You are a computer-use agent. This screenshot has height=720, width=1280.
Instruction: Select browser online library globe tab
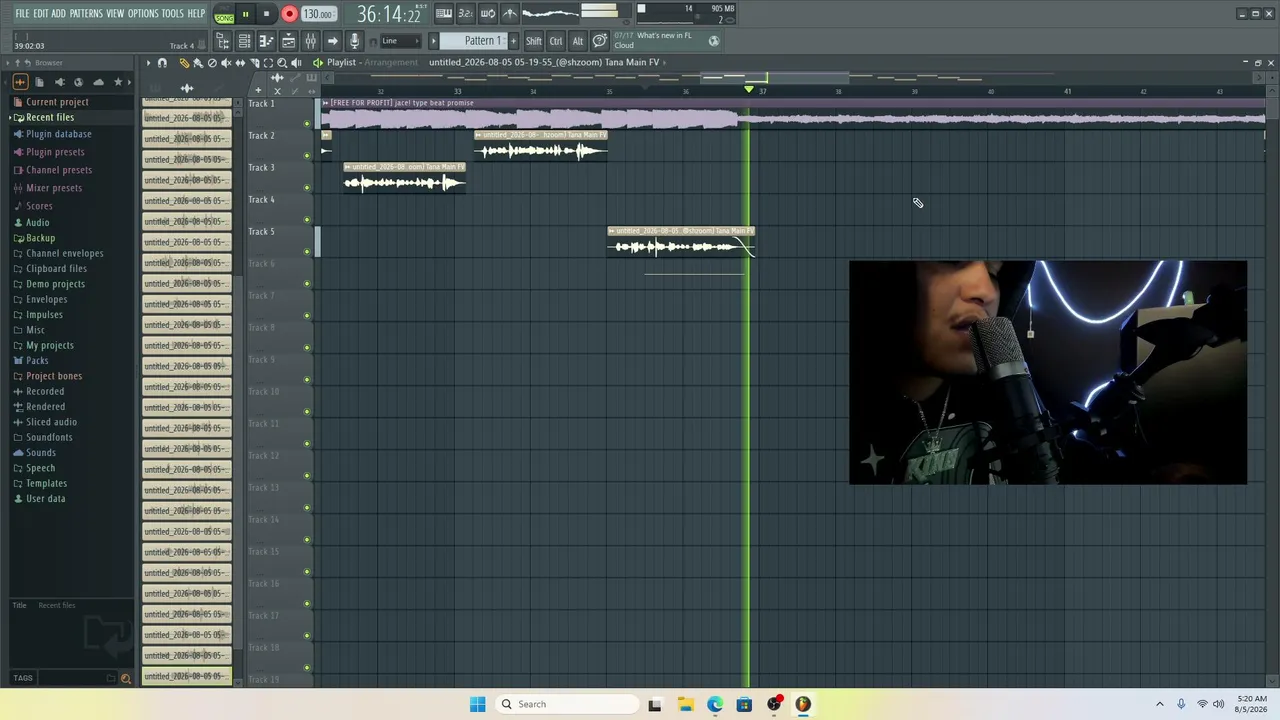click(x=78, y=82)
